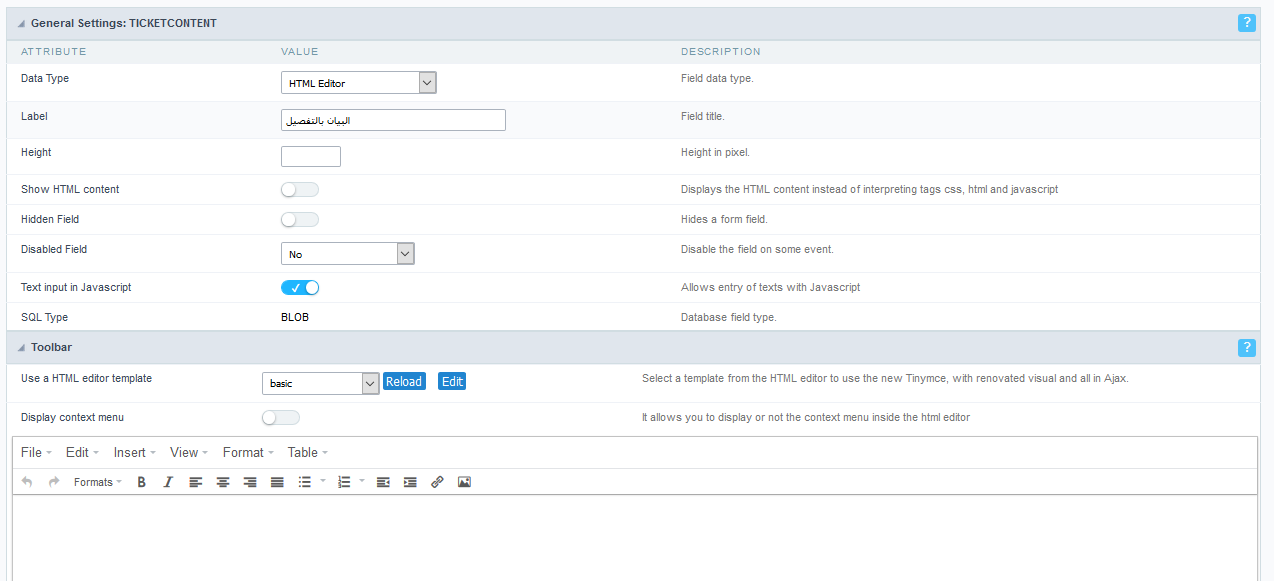1274x581 pixels.
Task: Open the Table menu in editor
Action: tap(308, 453)
